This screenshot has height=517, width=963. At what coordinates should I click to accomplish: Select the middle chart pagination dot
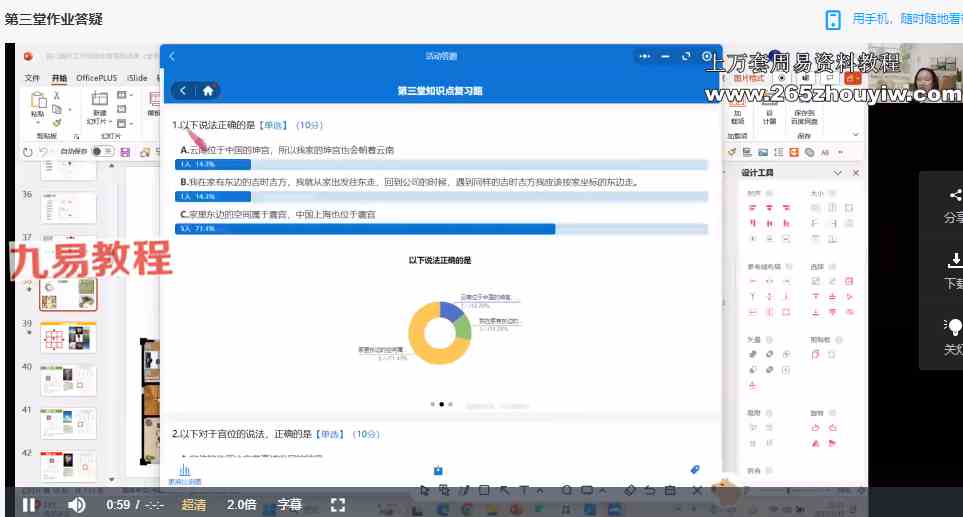[441, 405]
